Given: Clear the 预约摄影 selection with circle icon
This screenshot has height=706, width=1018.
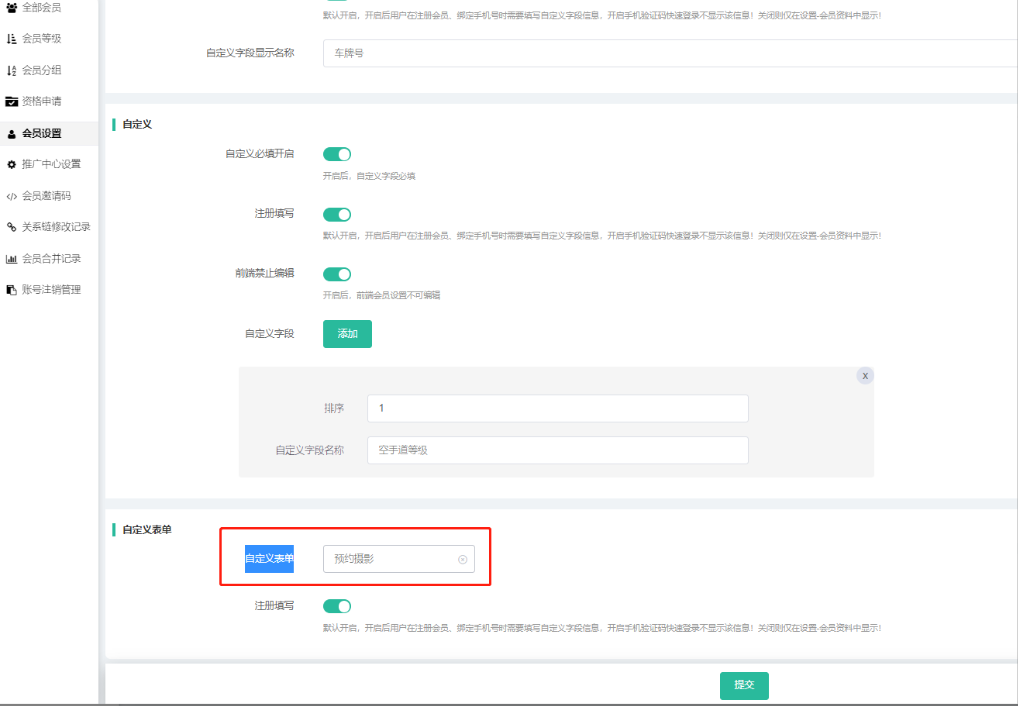Looking at the screenshot, I should pyautogui.click(x=462, y=560).
